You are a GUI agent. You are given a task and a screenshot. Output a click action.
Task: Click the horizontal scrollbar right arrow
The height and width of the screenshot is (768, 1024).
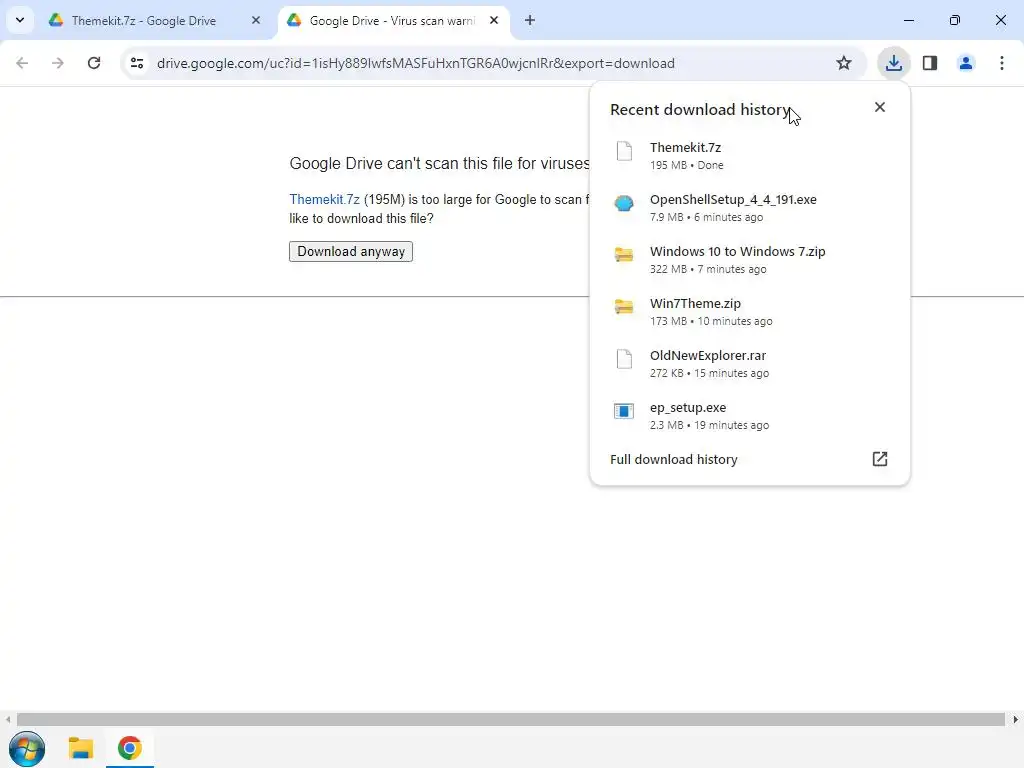pyautogui.click(x=1016, y=719)
